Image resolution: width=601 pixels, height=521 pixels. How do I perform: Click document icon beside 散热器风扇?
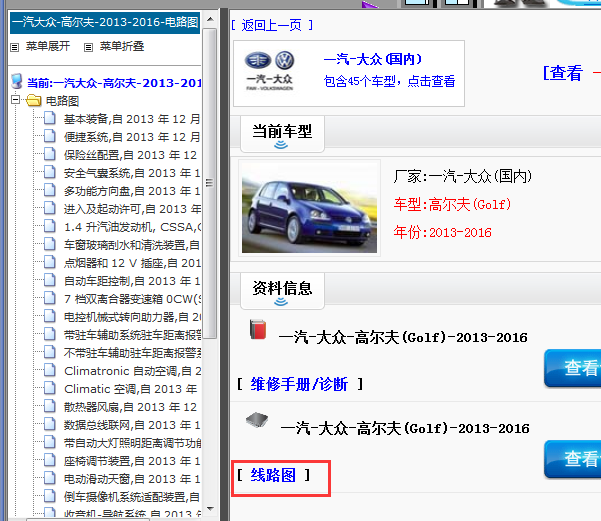(49, 406)
